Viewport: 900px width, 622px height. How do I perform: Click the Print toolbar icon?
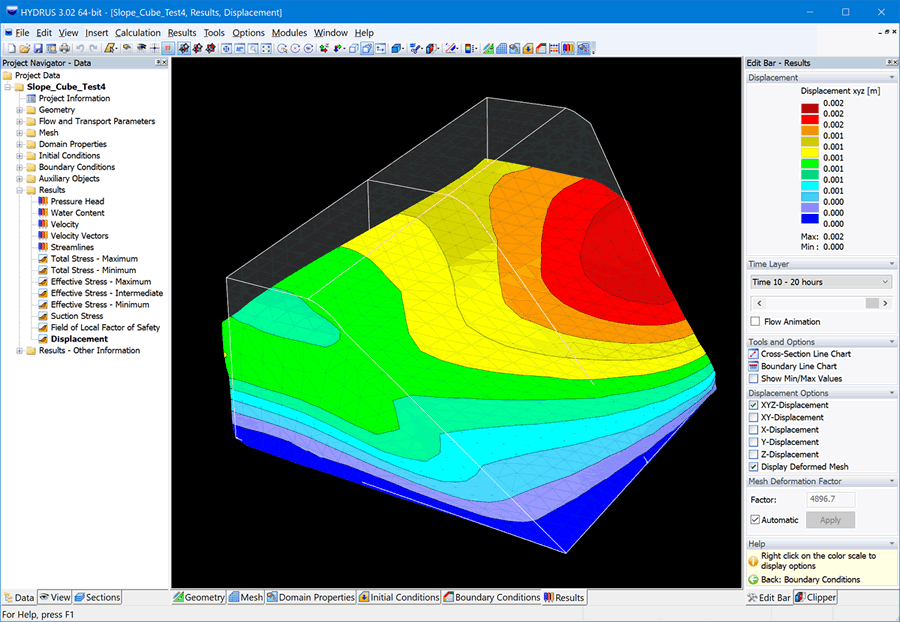[x=65, y=48]
